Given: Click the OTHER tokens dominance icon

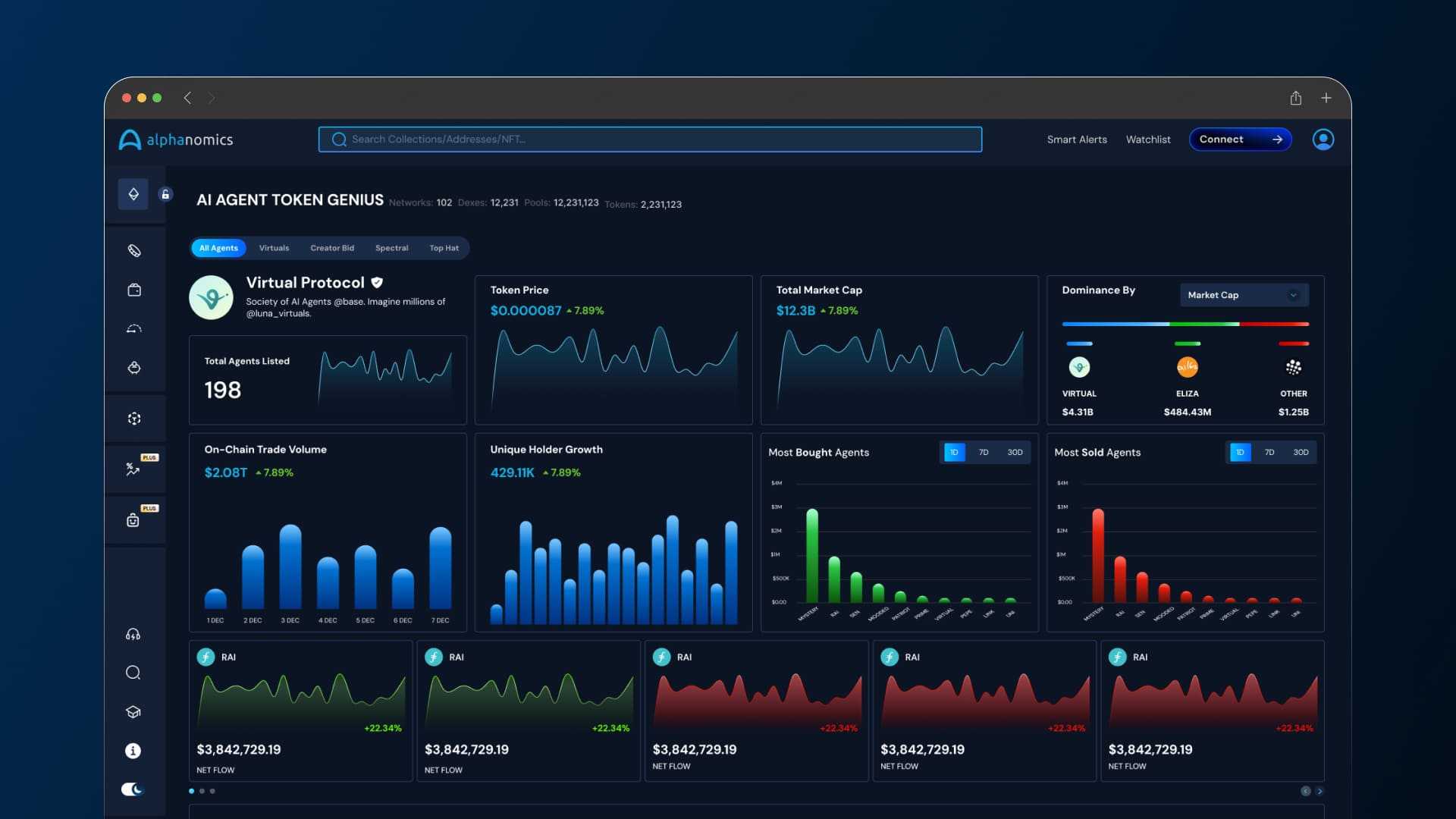Looking at the screenshot, I should 1294,367.
